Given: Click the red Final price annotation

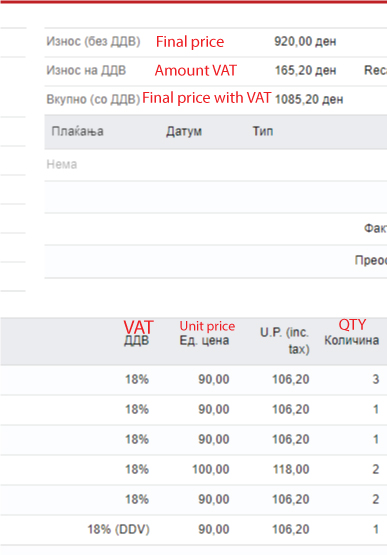Looking at the screenshot, I should (190, 42).
